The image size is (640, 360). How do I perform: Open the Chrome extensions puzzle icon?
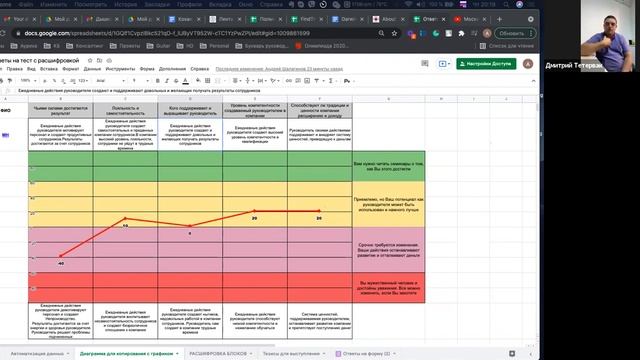coord(461,33)
